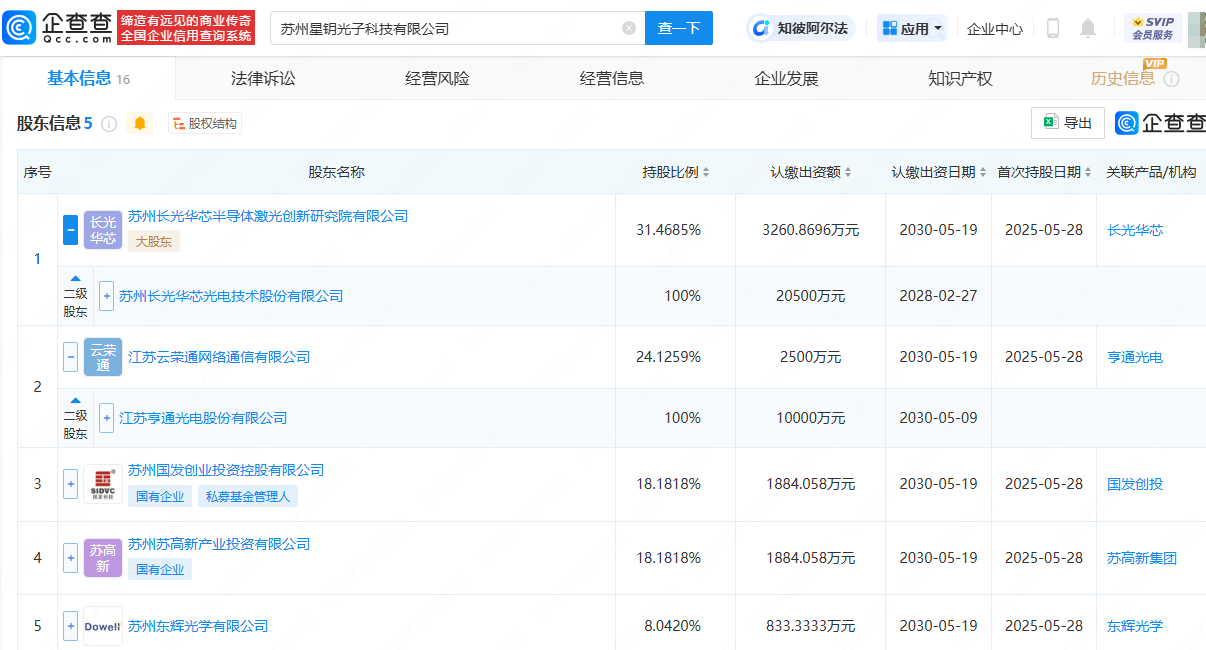
Task: Click the 云荣通 company logo badge
Action: pos(103,357)
